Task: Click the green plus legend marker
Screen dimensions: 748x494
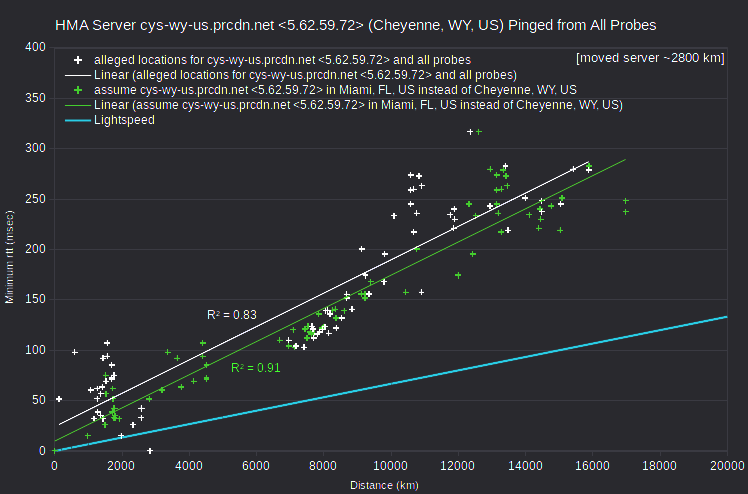Action: (78, 90)
